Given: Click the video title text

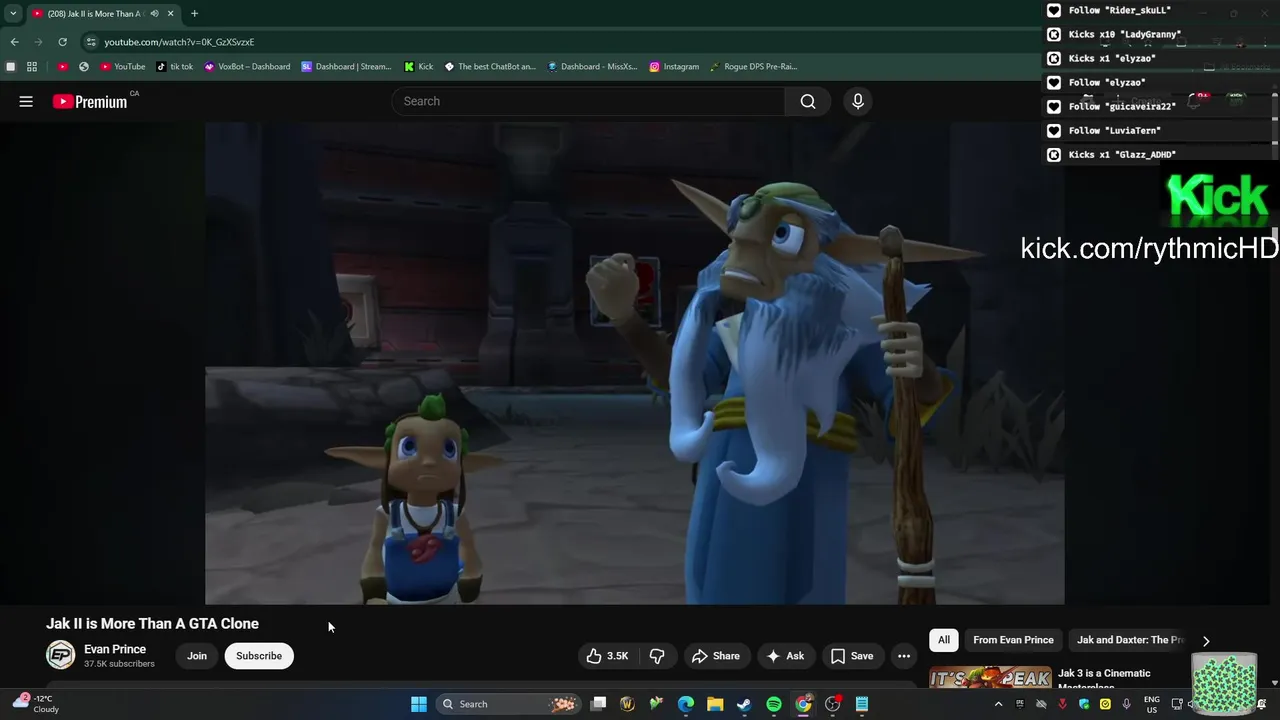Looking at the screenshot, I should point(152,623).
